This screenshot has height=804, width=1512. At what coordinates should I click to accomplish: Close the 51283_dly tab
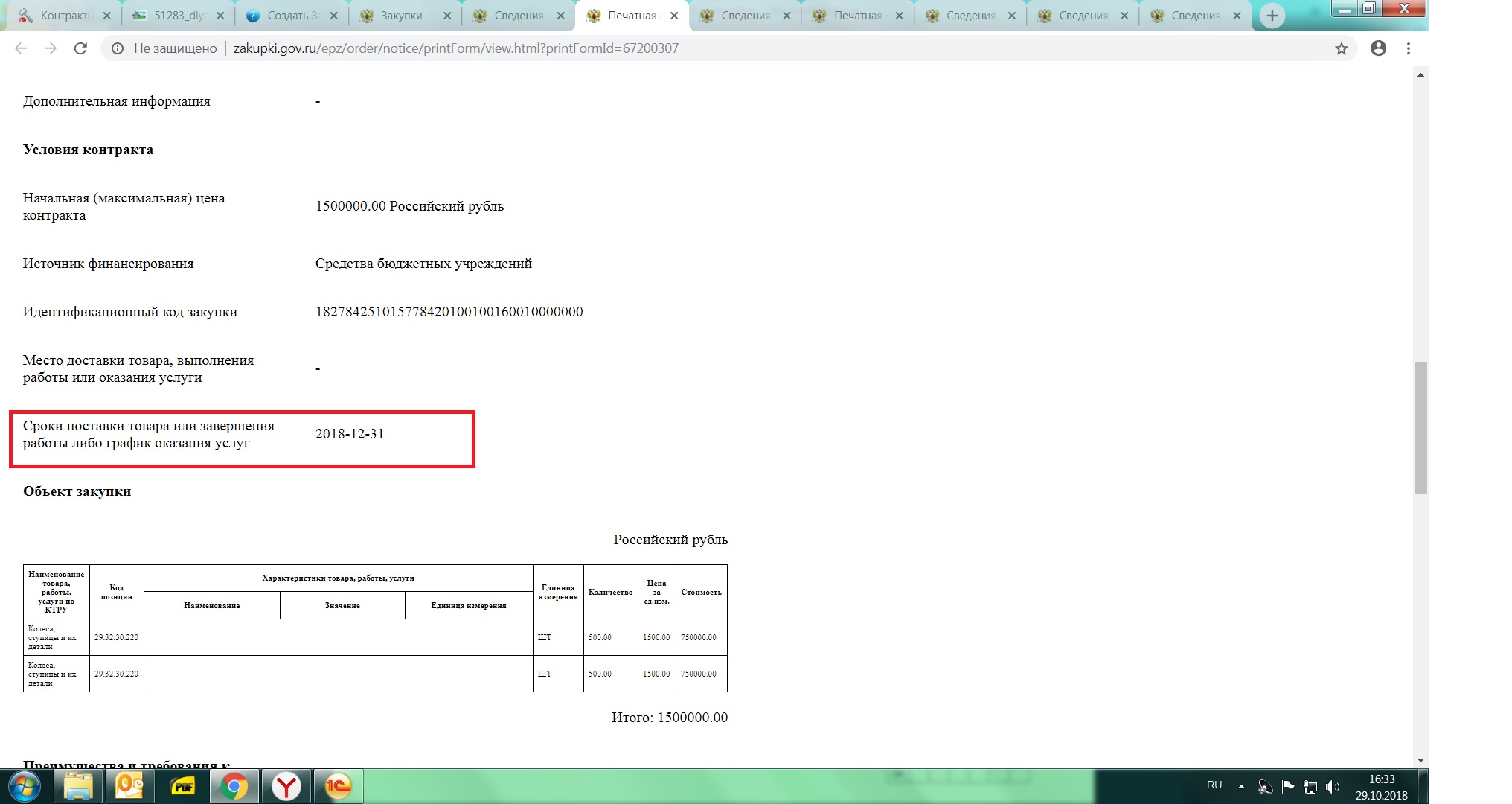pyautogui.click(x=220, y=16)
